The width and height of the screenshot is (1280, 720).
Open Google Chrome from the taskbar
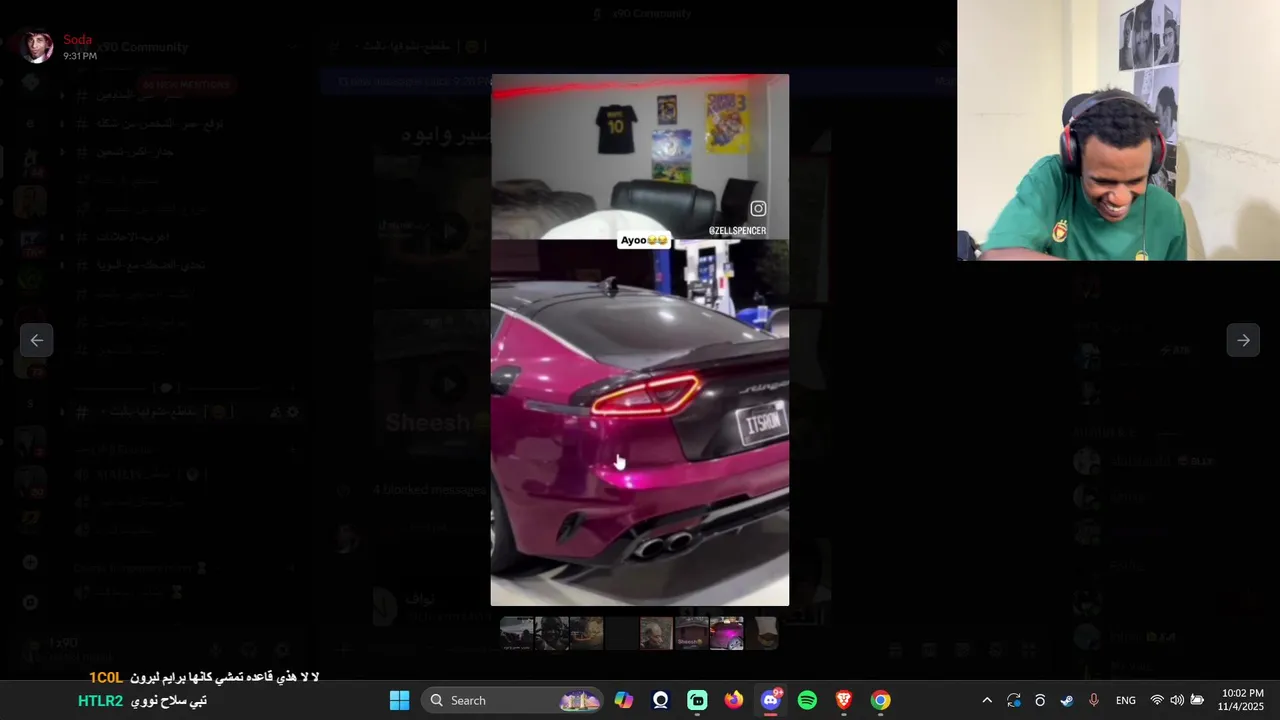click(x=880, y=700)
